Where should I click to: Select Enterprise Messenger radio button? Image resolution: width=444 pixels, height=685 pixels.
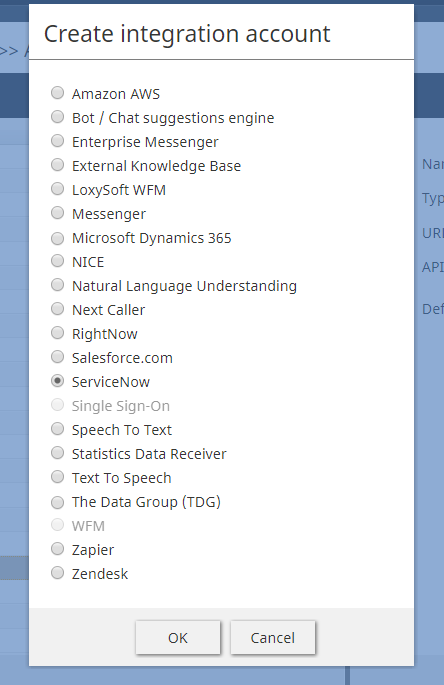57,141
